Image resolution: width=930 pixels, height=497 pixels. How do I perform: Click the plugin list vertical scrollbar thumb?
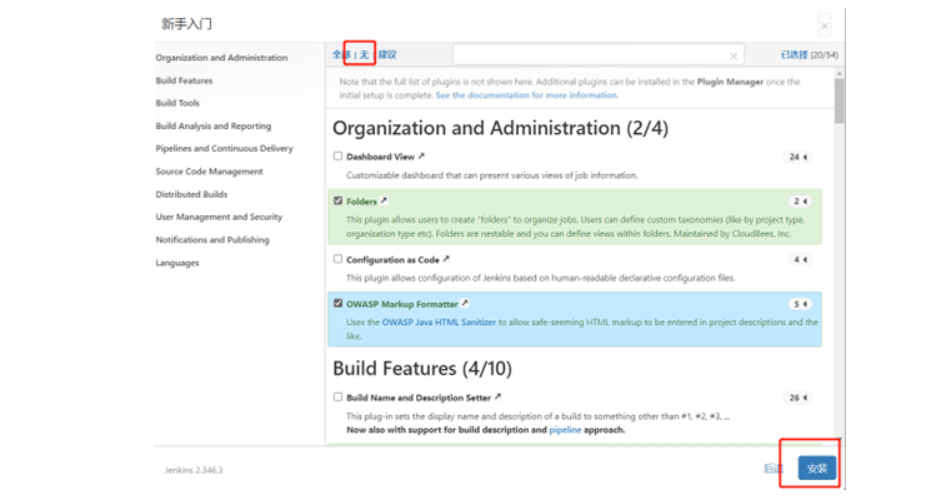tap(839, 101)
